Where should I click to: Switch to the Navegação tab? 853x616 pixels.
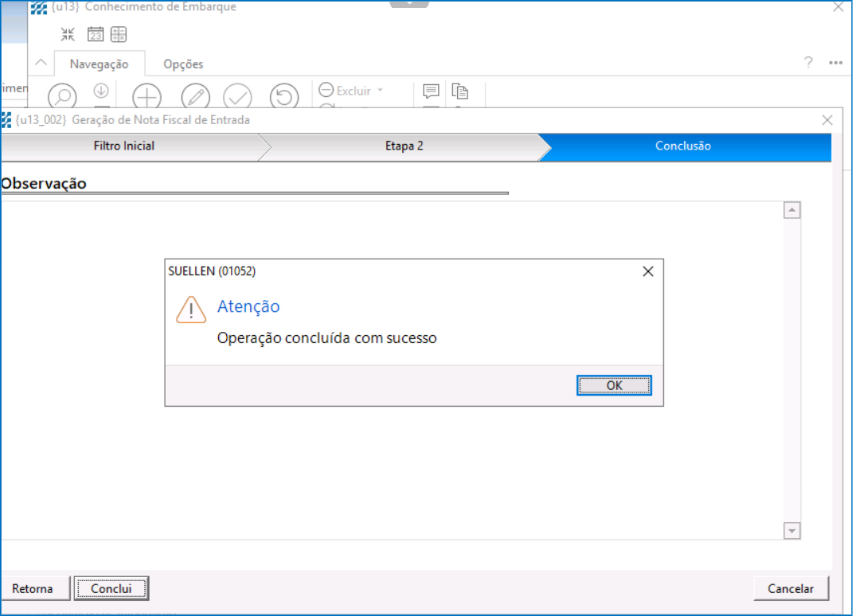coord(99,64)
